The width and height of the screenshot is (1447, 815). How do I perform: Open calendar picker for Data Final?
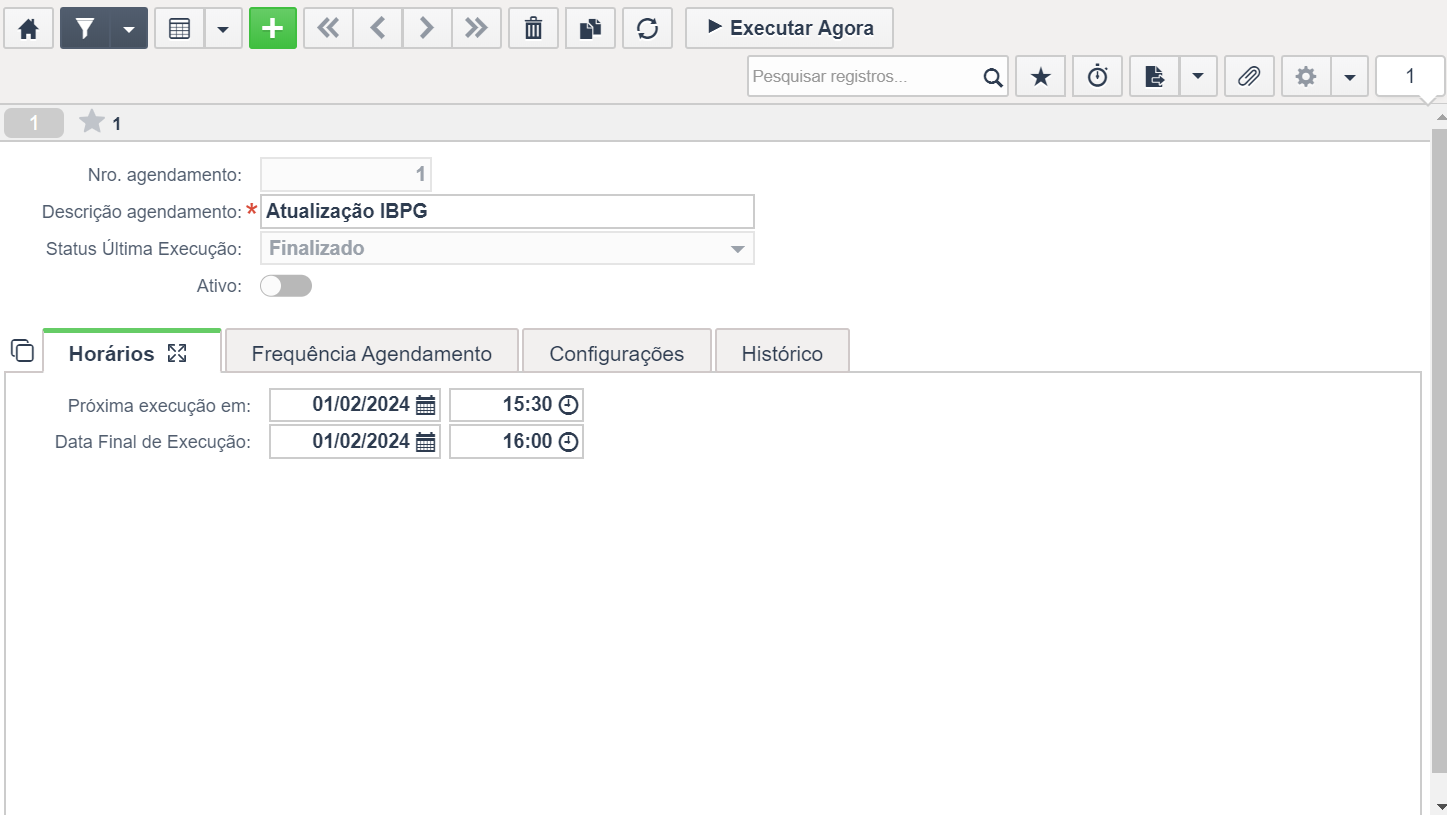point(426,442)
